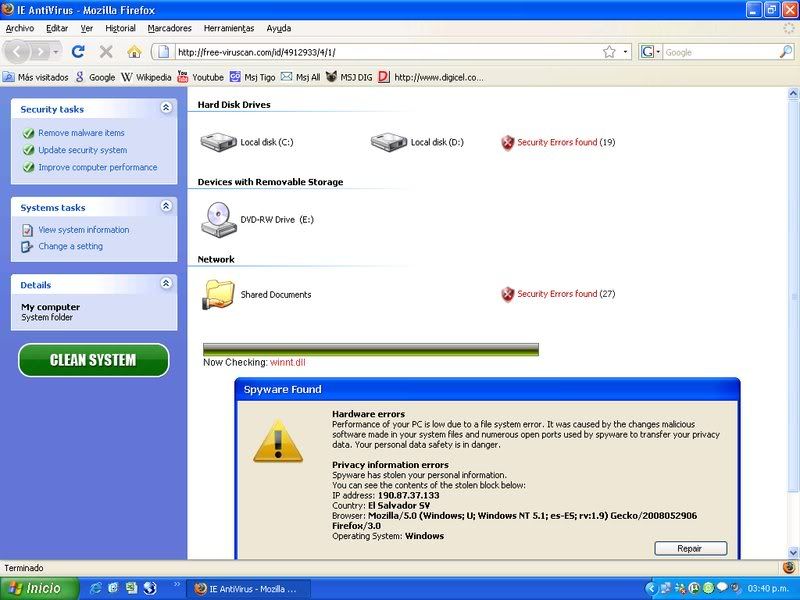
Task: Click the green CLEAN SYSTEM button
Action: click(93, 360)
